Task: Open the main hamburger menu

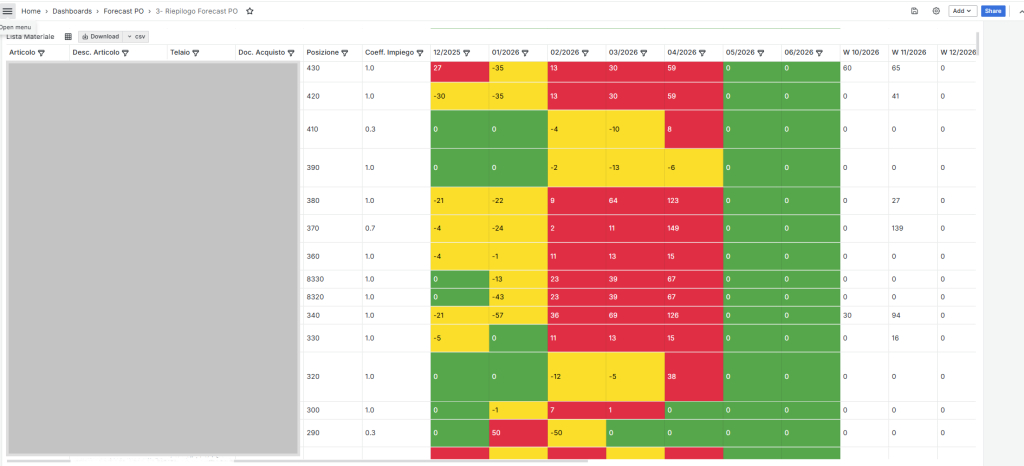Action: point(8,11)
